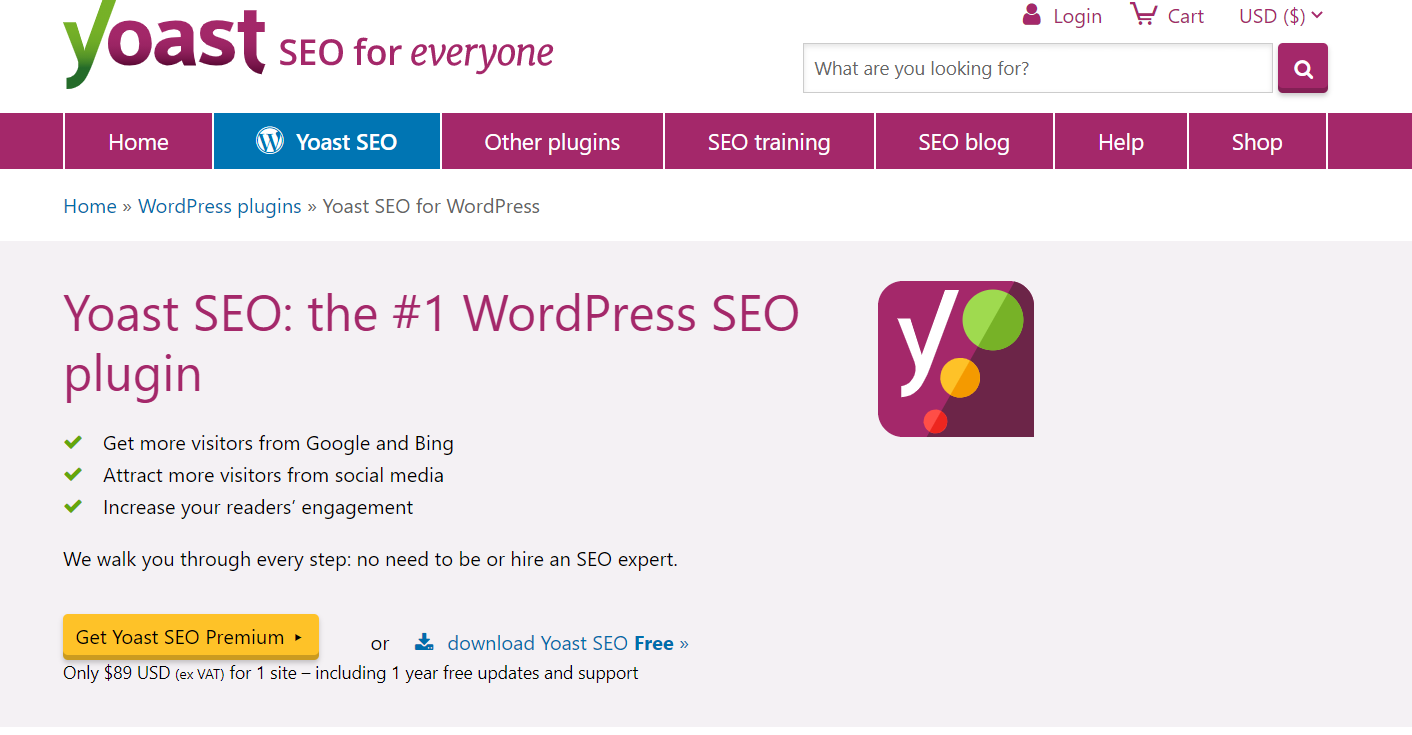Viewport: 1412px width, 735px height.
Task: Go to SEO training menu
Action: pos(769,141)
